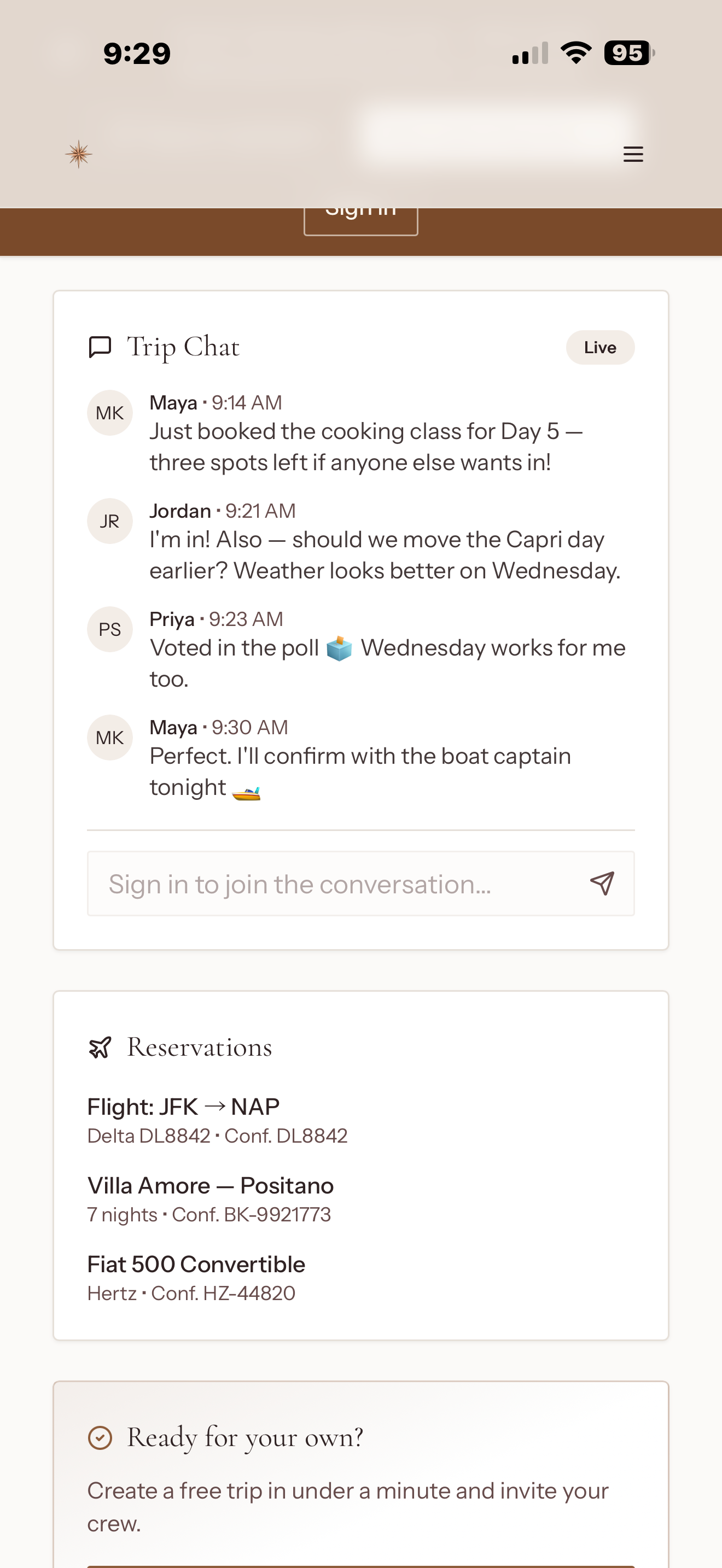Focus the join conversation input field
Image resolution: width=722 pixels, height=1568 pixels.
coord(361,883)
